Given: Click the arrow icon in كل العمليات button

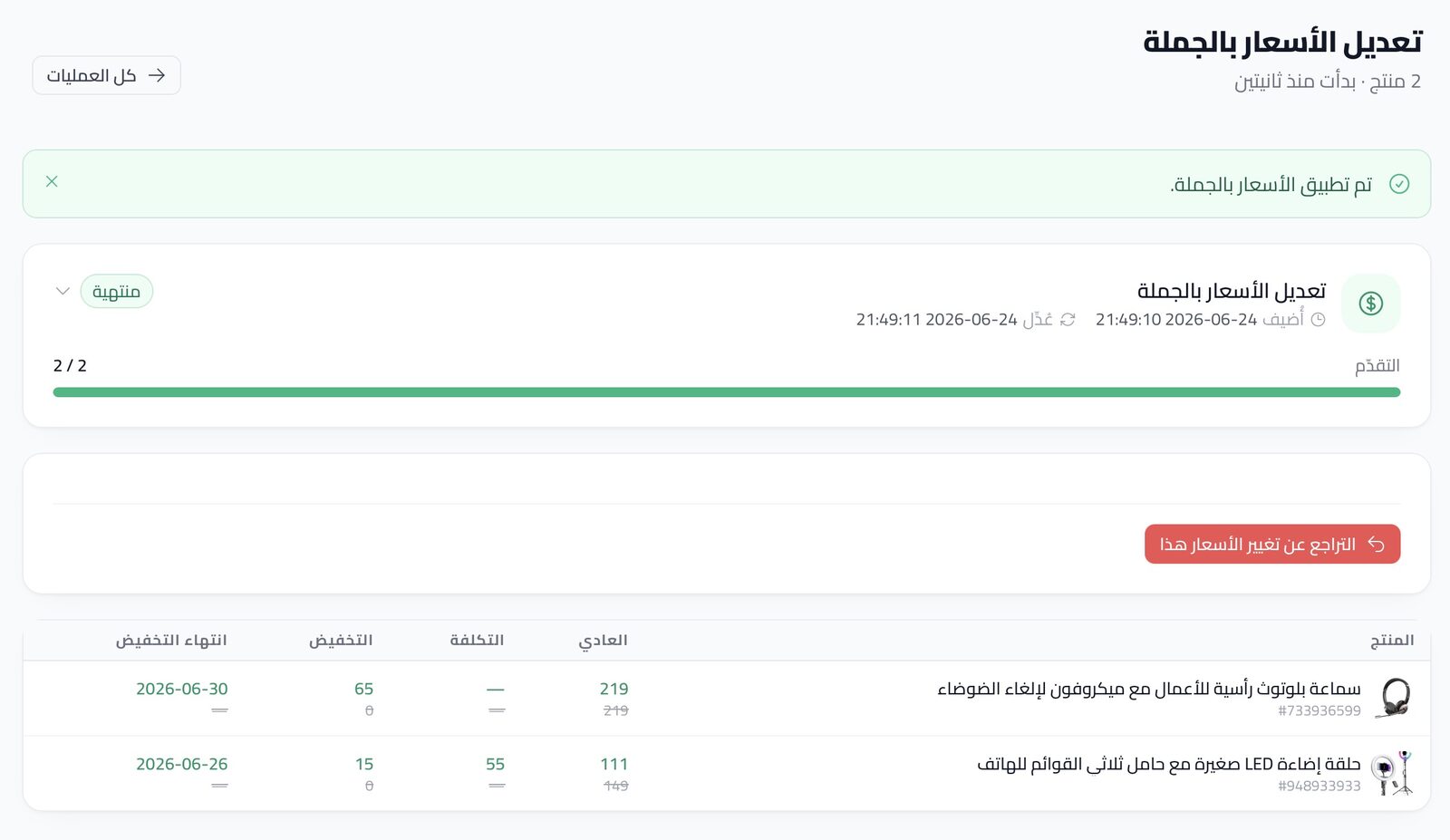Looking at the screenshot, I should 157,75.
